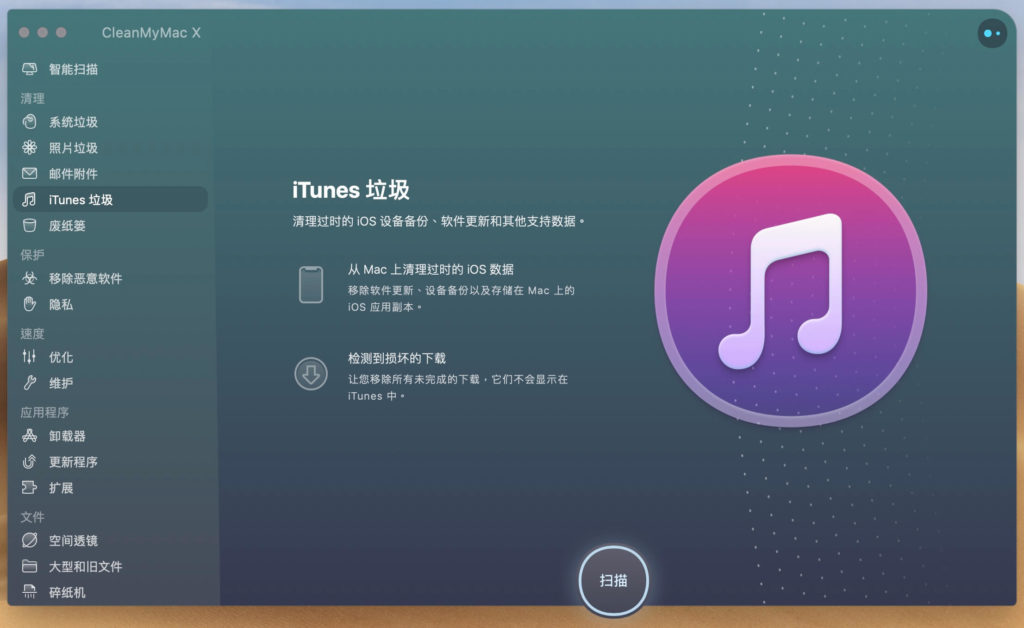The width and height of the screenshot is (1024, 628).
Task: Click the 保护 section label
Action: point(32,255)
